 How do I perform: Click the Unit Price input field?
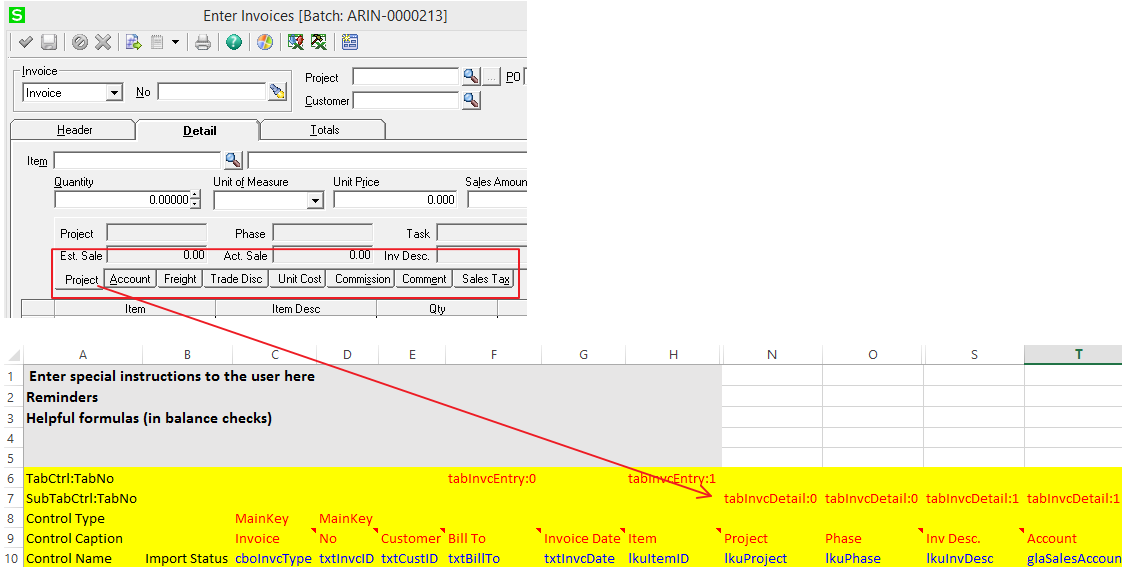(395, 200)
